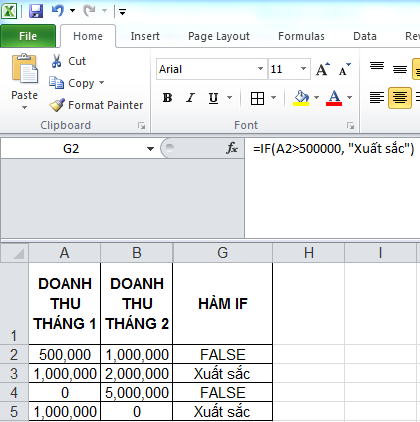The image size is (420, 422).
Task: Toggle Bold formatting
Action: tap(167, 98)
